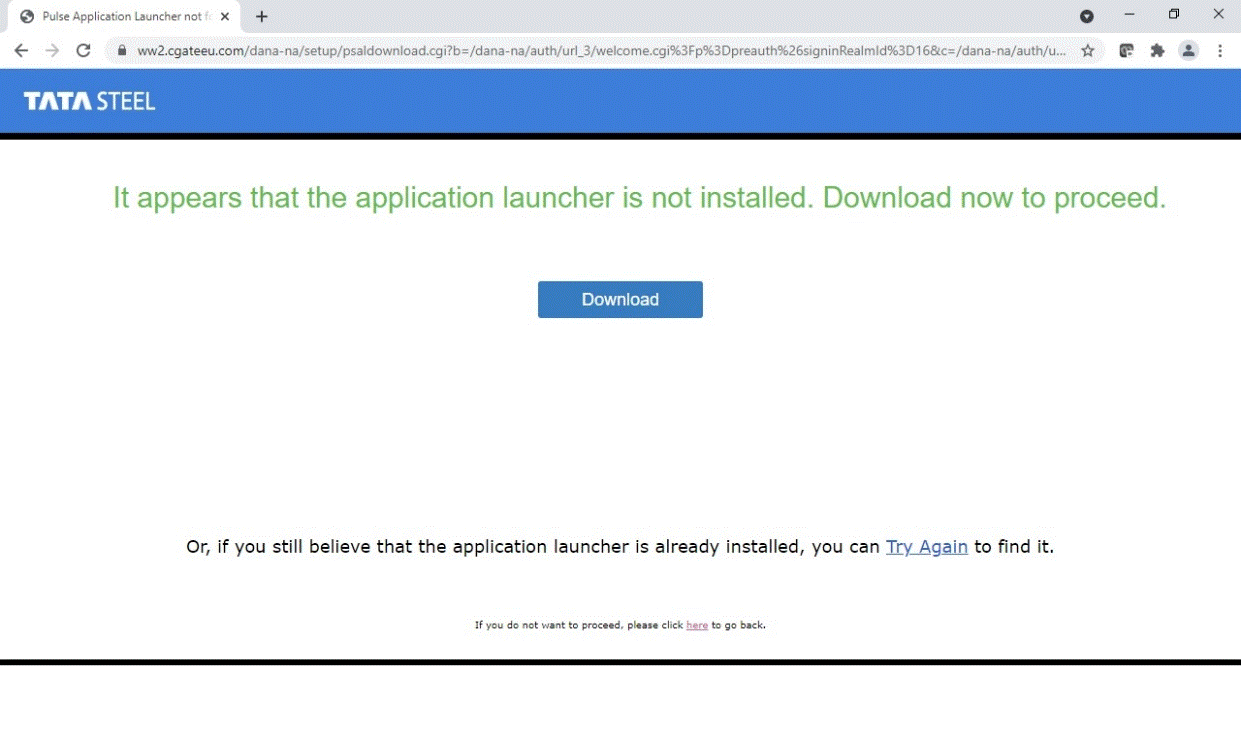The height and width of the screenshot is (737, 1241).
Task: Go forward with the browser forward arrow
Action: click(x=52, y=51)
